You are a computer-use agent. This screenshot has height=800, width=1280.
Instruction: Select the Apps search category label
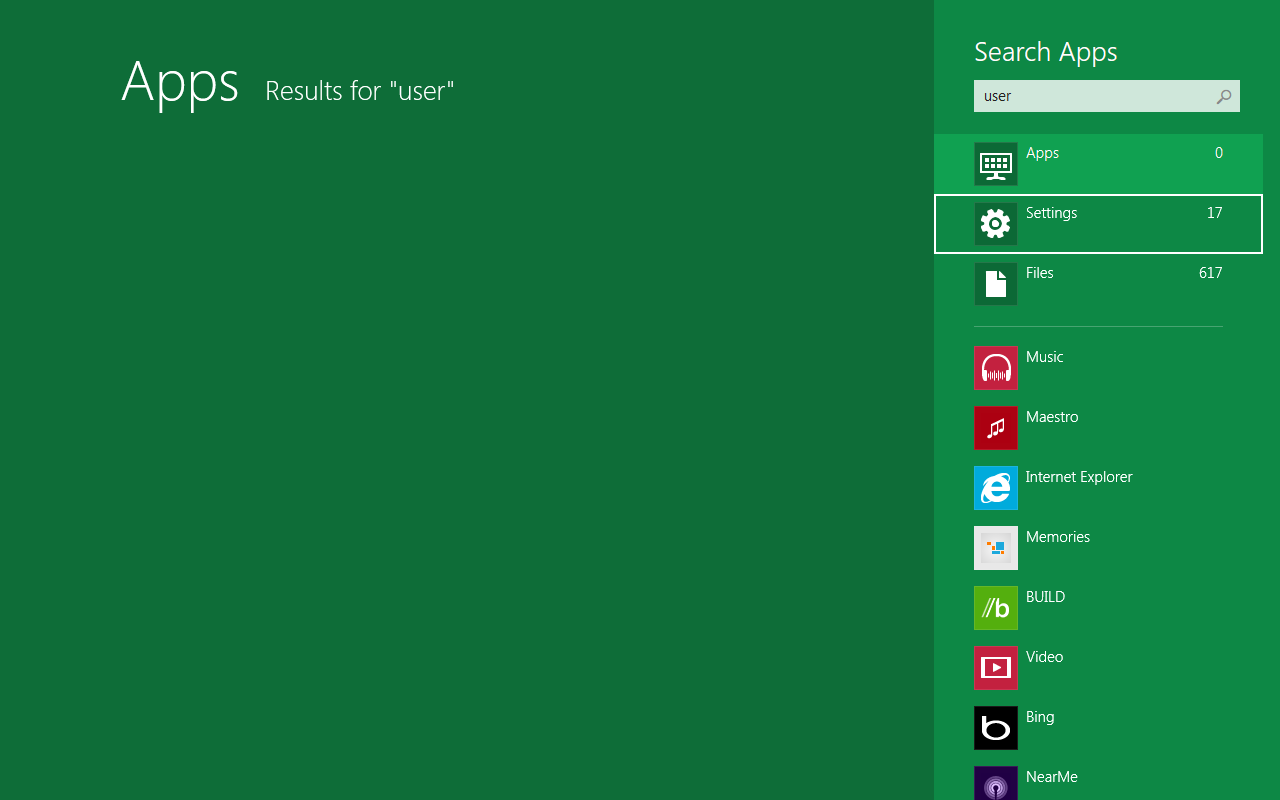(1042, 153)
